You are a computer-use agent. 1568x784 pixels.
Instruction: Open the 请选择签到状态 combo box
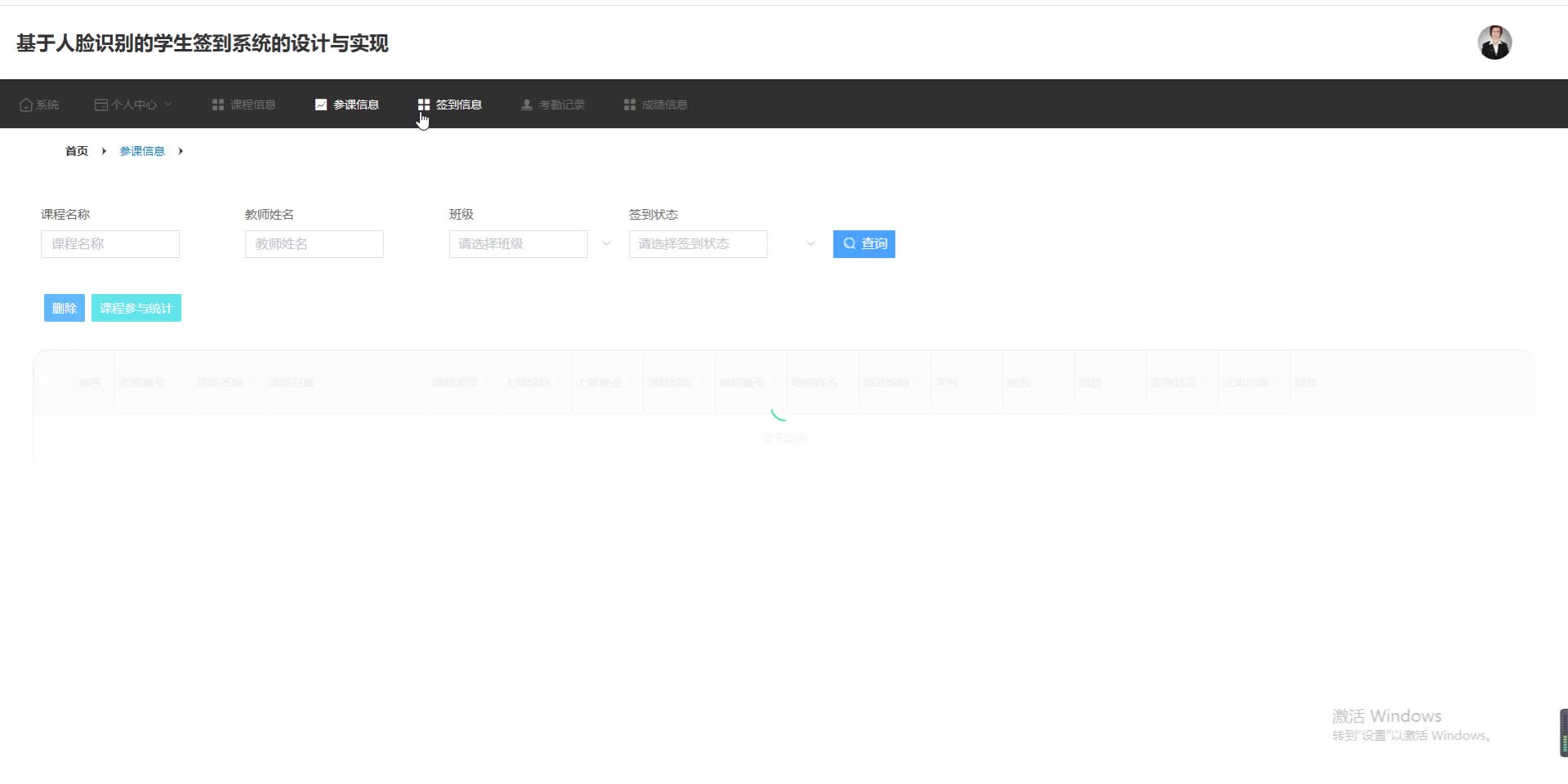(x=698, y=244)
